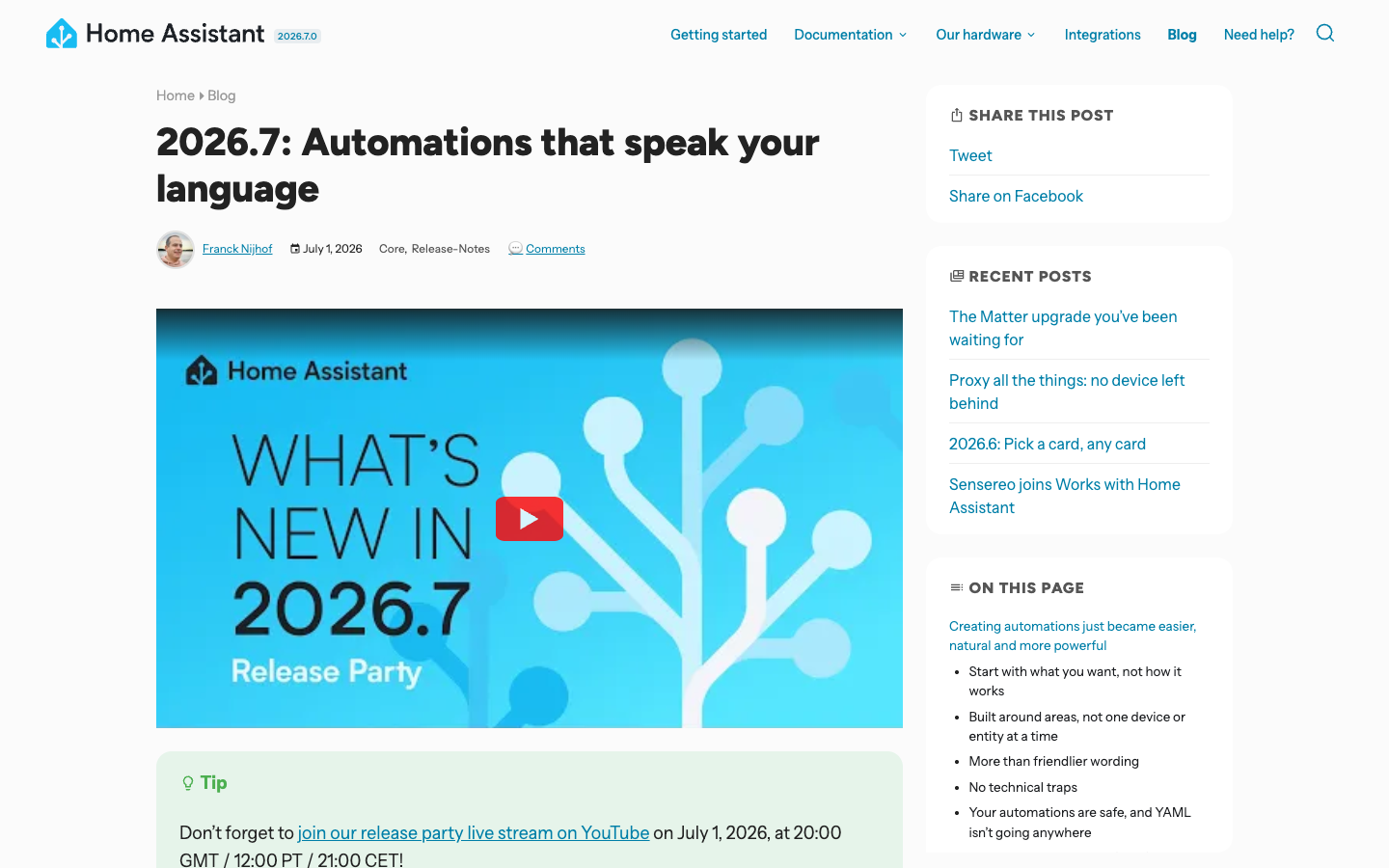Open the site search magnifier icon

point(1325,34)
